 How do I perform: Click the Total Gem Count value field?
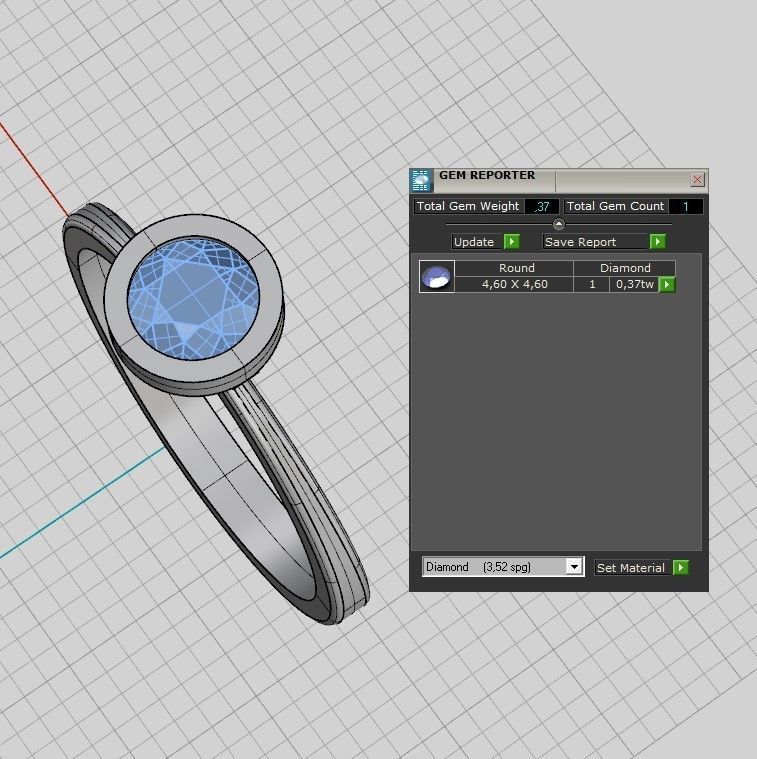[685, 206]
